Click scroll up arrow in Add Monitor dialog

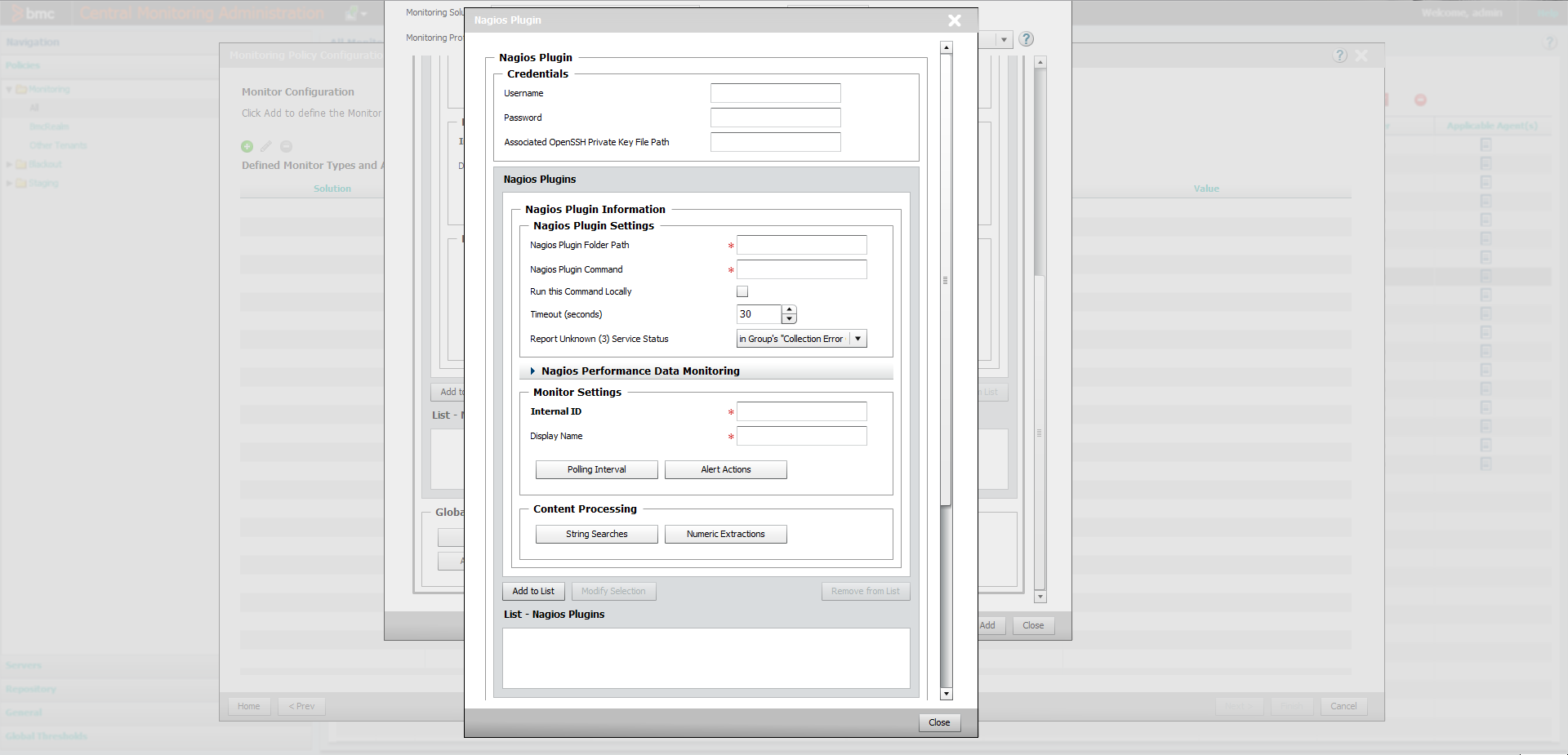(x=1040, y=62)
